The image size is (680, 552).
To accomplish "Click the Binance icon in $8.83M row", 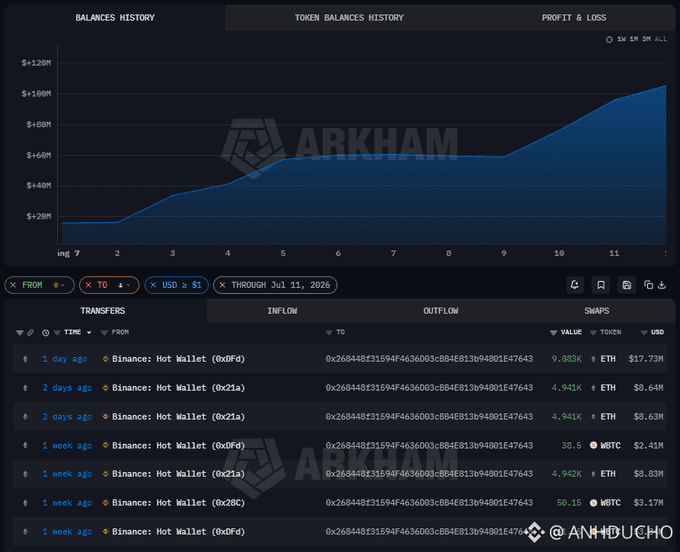I will pyautogui.click(x=105, y=474).
